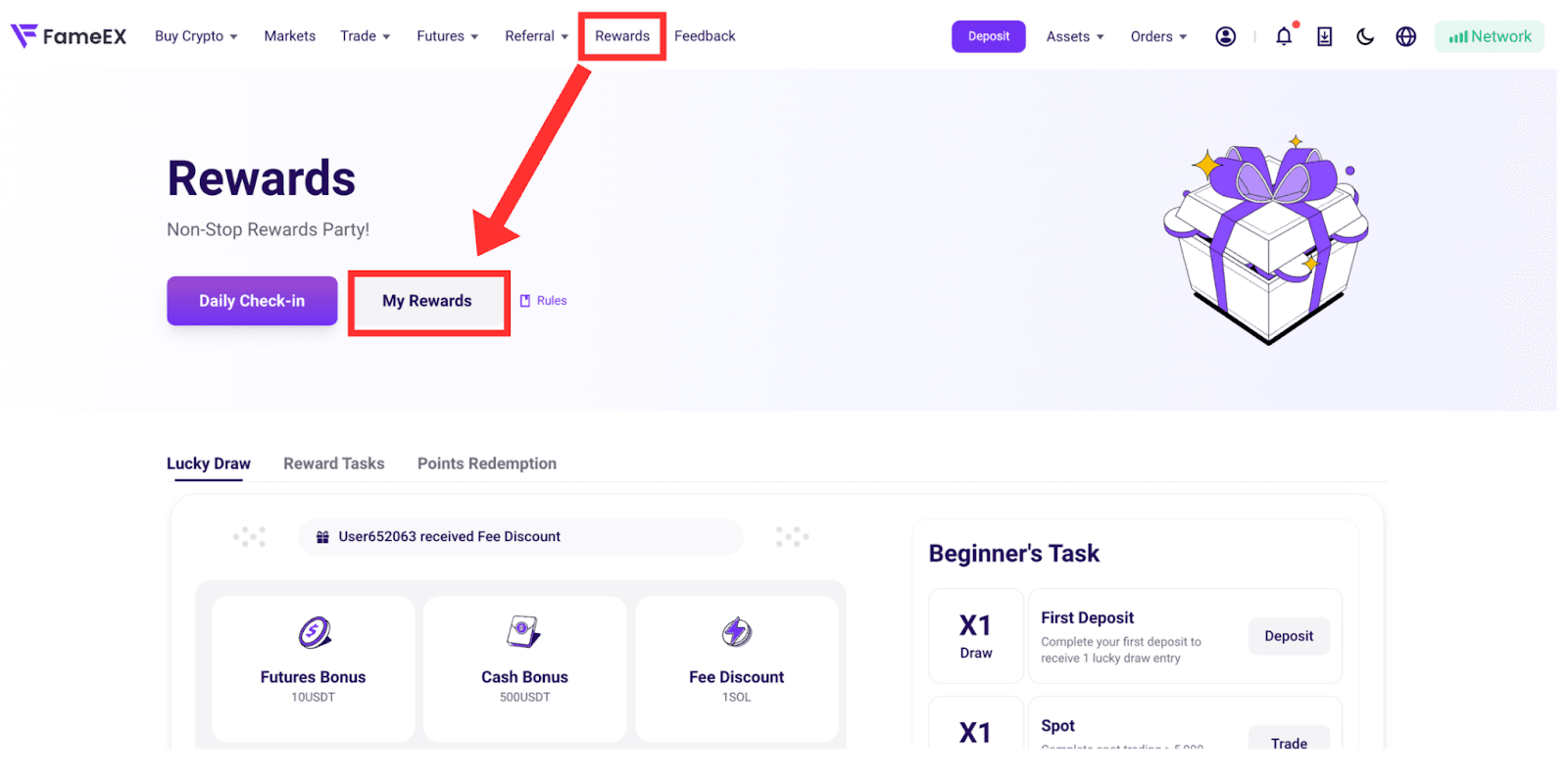Viewport: 1568px width, 784px height.
Task: Click the FameEX logo
Action: click(69, 36)
